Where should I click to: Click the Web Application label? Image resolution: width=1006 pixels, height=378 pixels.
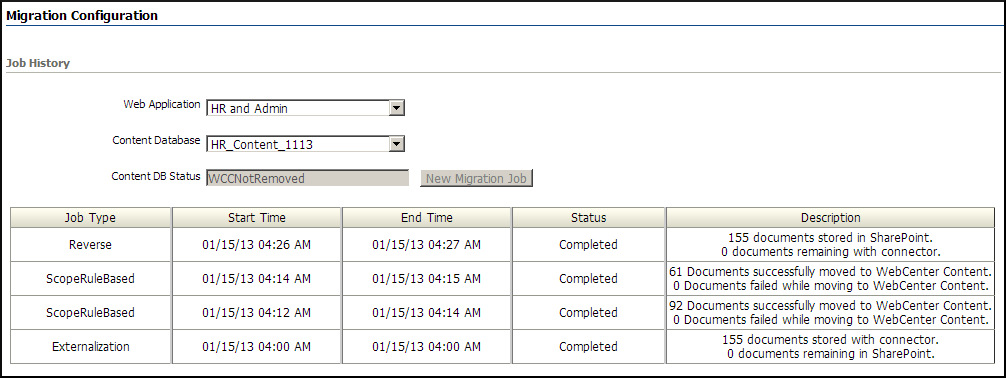click(162, 105)
